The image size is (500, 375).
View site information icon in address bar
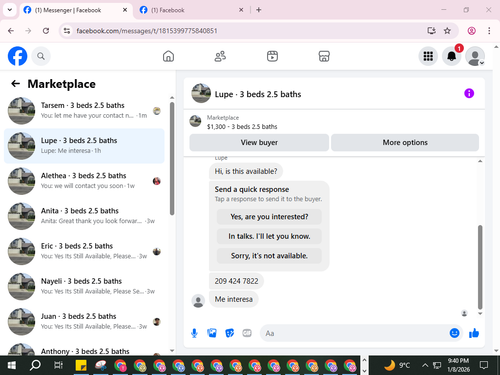(67, 31)
